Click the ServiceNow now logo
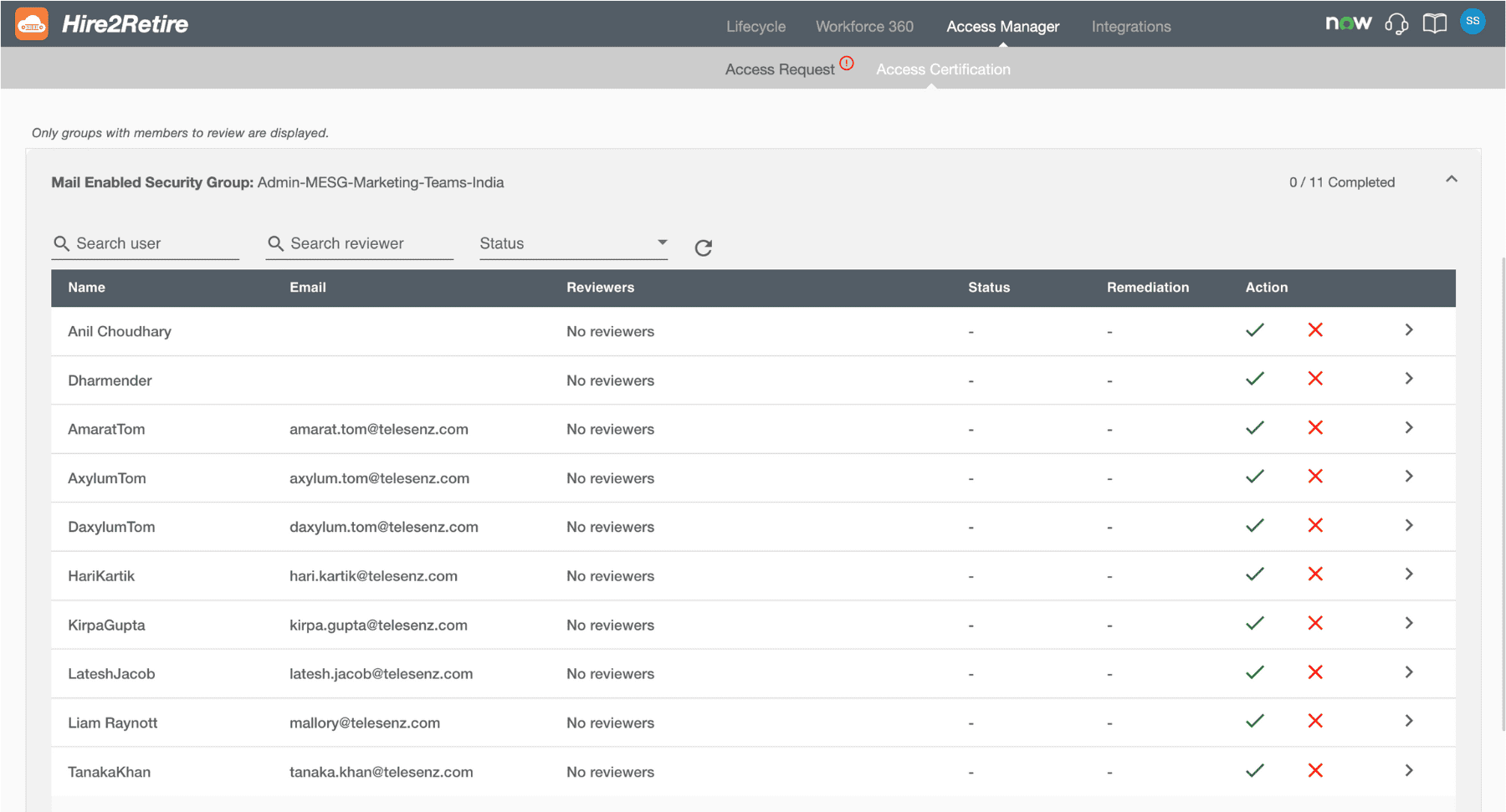This screenshot has width=1506, height=812. (x=1348, y=23)
